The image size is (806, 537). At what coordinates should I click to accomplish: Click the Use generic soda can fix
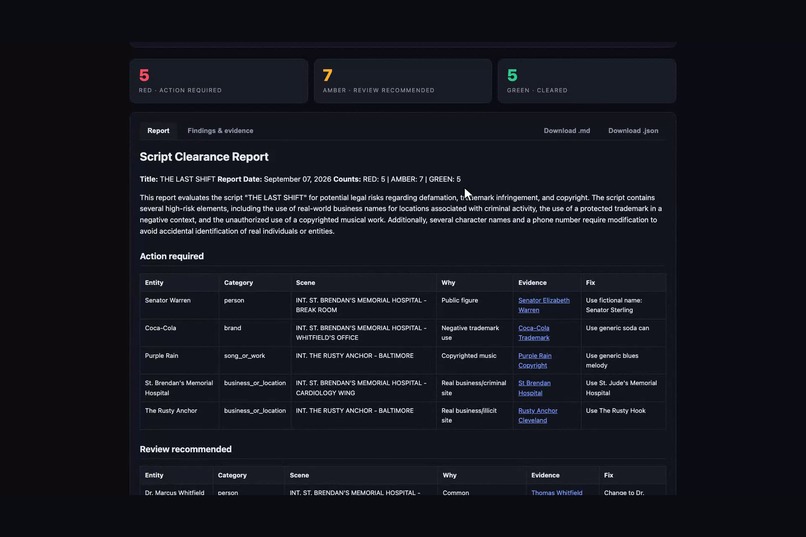coord(624,333)
